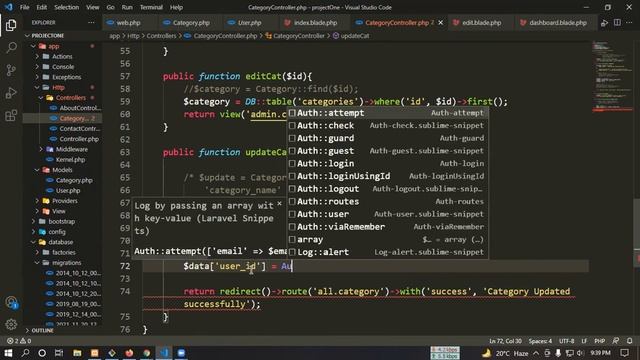640x360 pixels.
Task: Open the Manage gear icon
Action: pos(11,324)
